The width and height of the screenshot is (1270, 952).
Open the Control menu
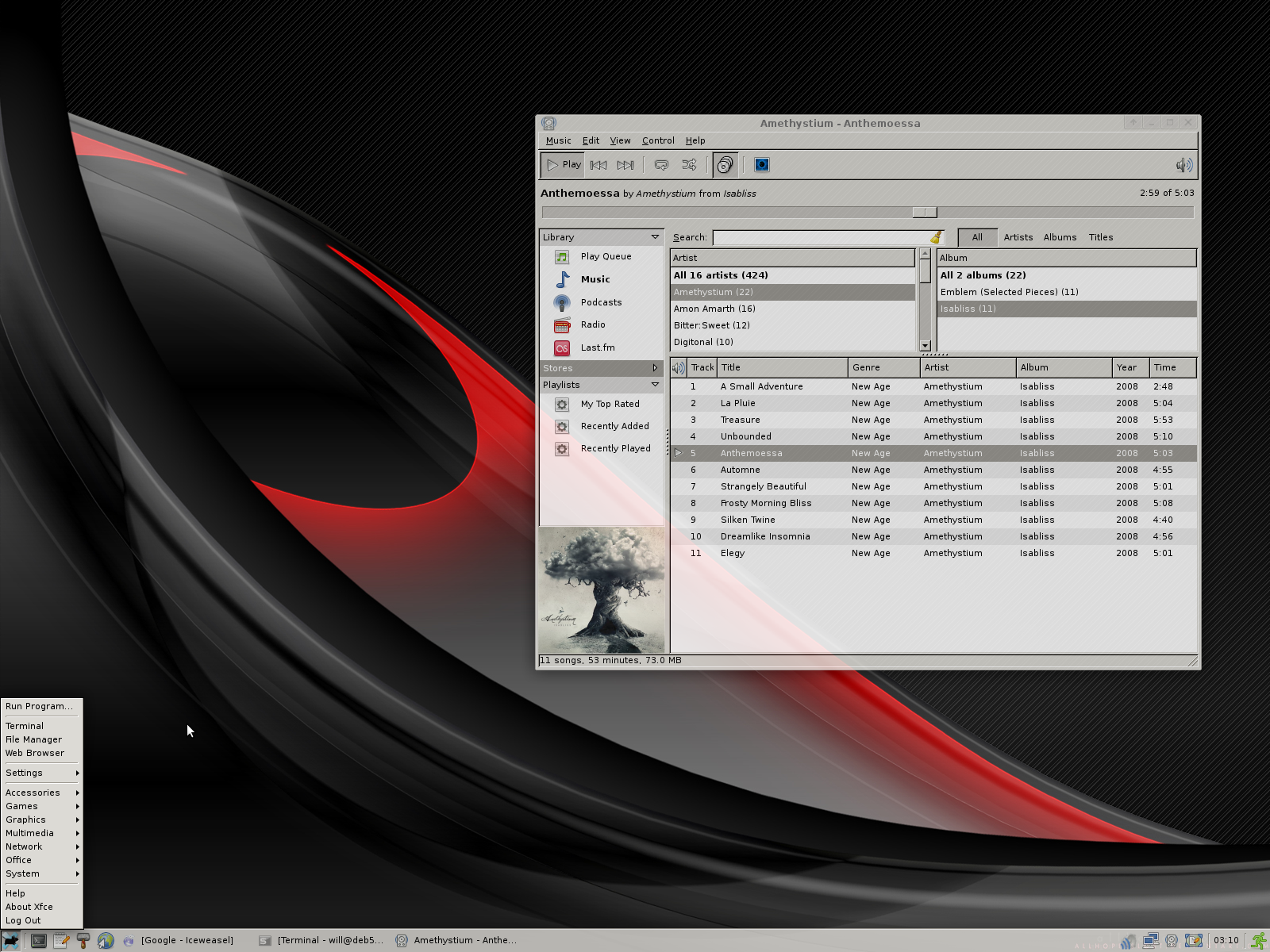click(658, 140)
